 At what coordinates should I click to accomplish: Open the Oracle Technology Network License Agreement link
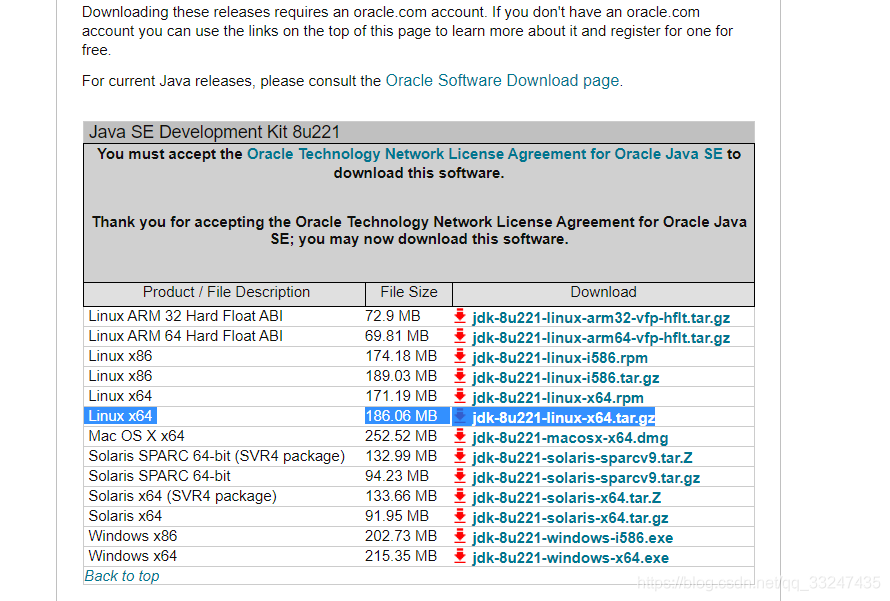[x=484, y=154]
